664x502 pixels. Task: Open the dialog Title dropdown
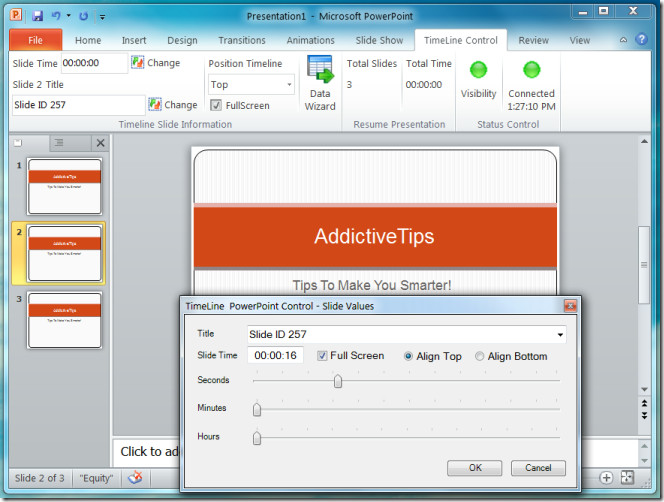[x=560, y=335]
